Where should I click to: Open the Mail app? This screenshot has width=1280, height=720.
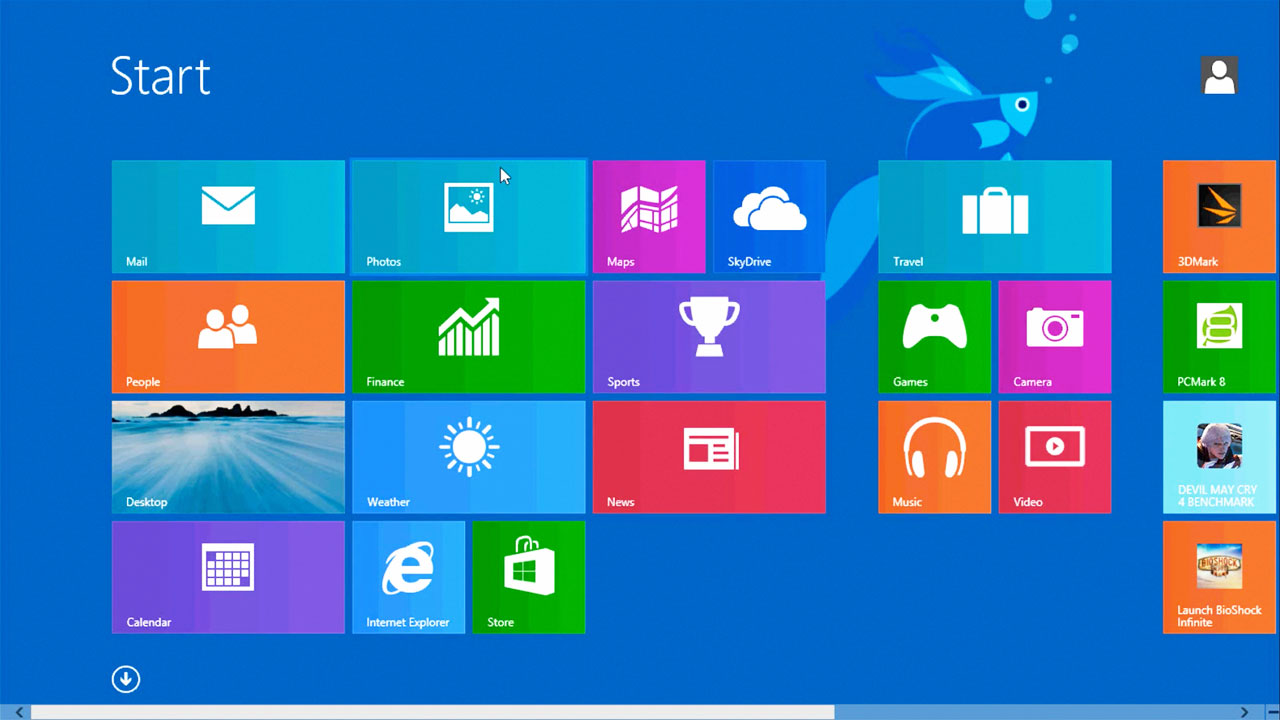[228, 216]
